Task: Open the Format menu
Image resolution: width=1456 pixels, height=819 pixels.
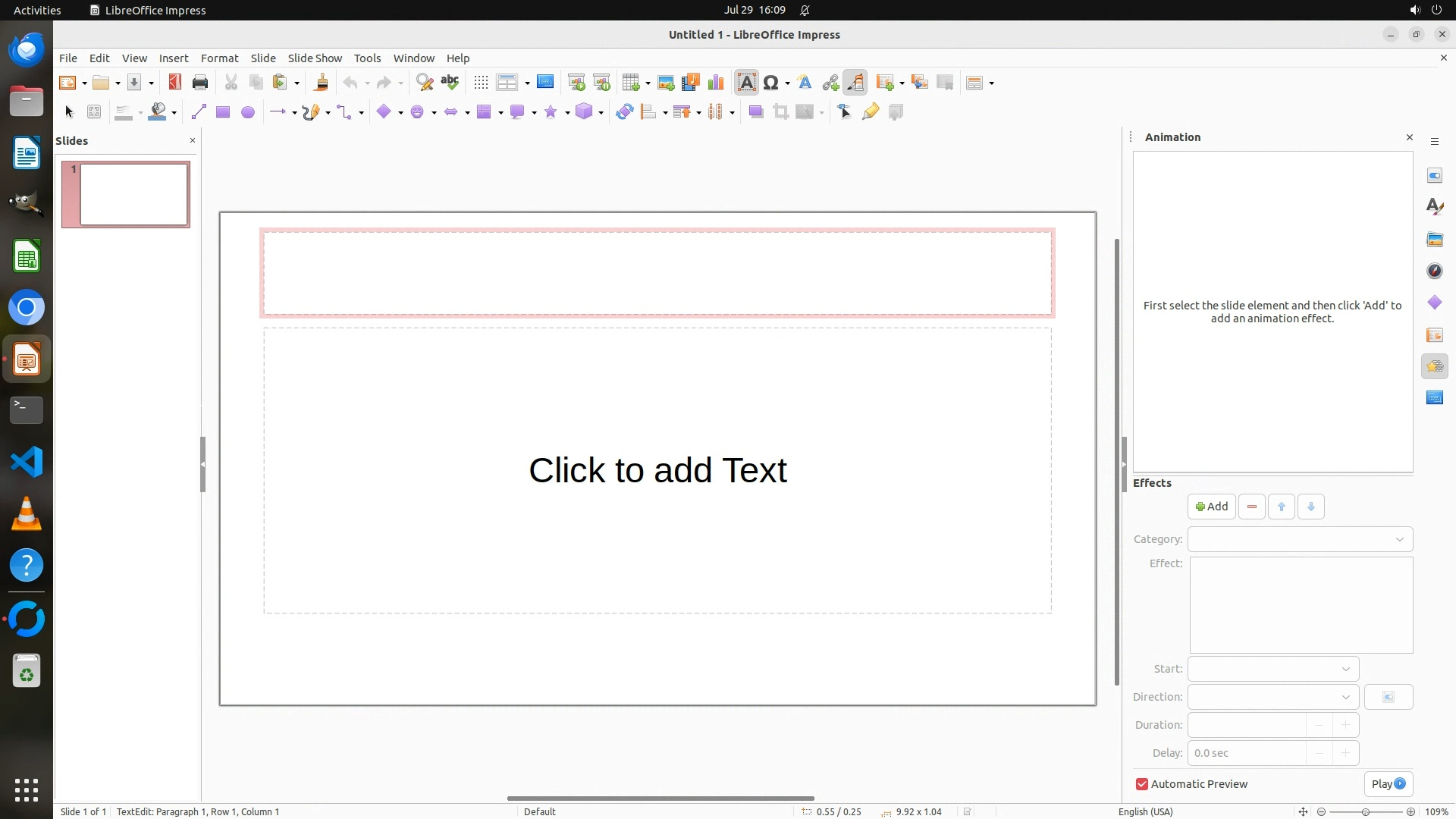Action: click(219, 58)
